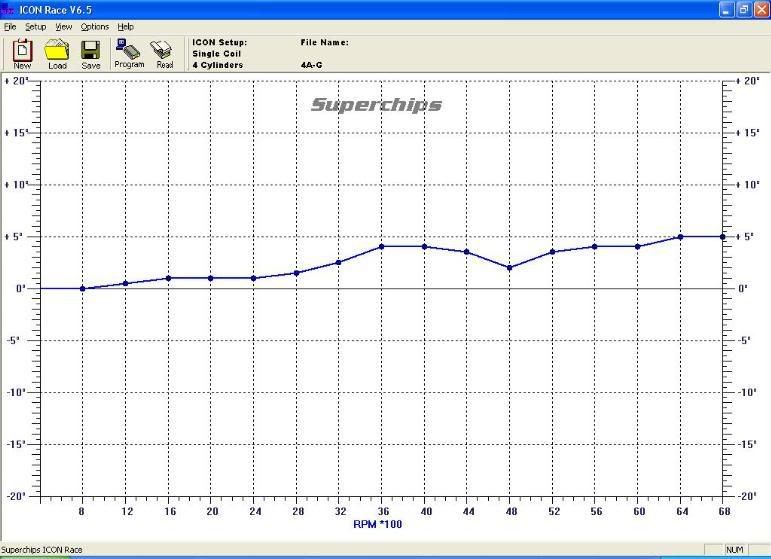The height and width of the screenshot is (559, 771).
Task: Select the dip point at 4800 RPM
Action: (509, 268)
